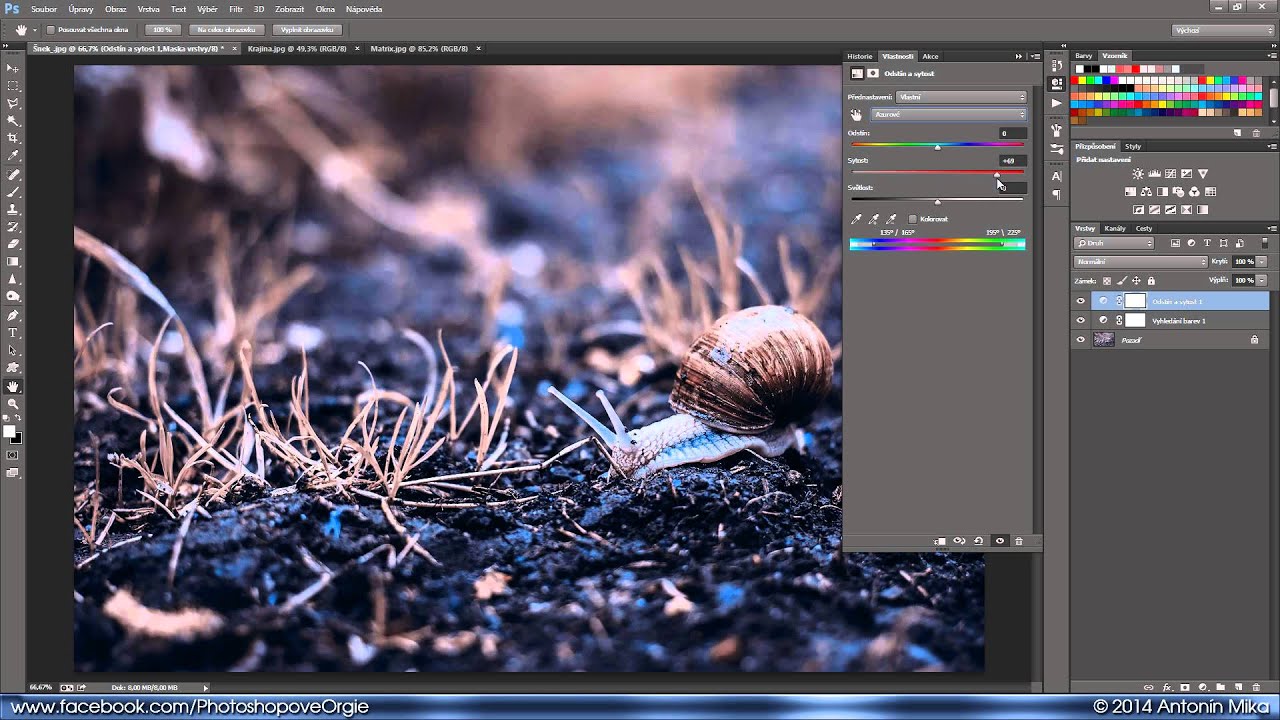Add a Brightness/Contrast adjustment icon
Screen dimensions: 1280x720
tap(1138, 174)
